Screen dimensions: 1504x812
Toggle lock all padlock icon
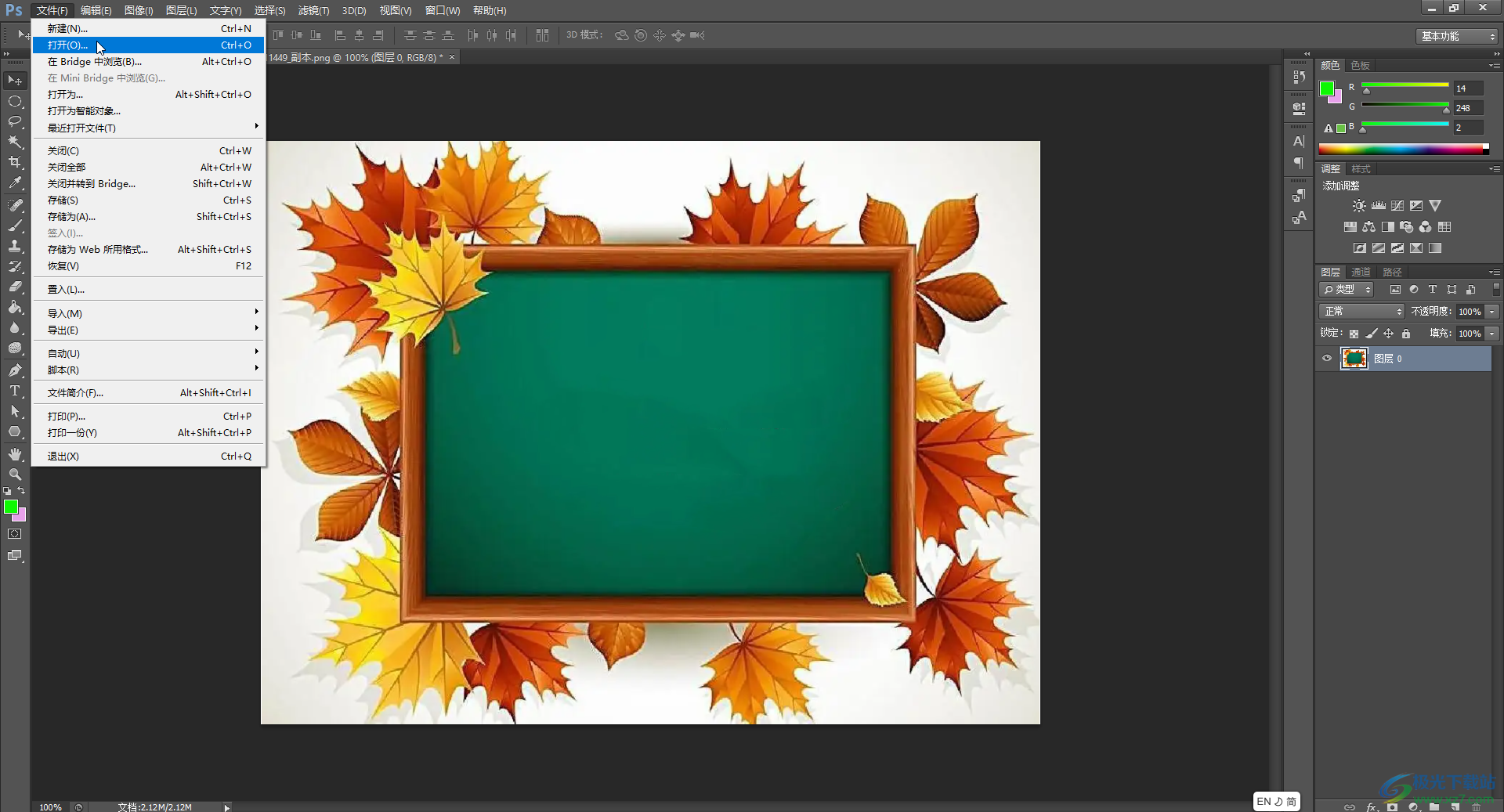tap(1406, 334)
